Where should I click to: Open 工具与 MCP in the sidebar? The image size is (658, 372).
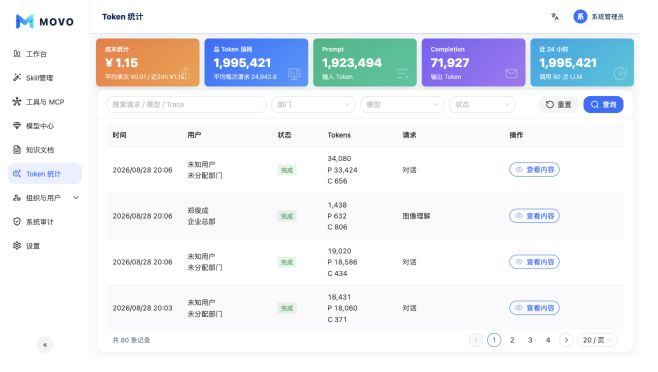(45, 102)
